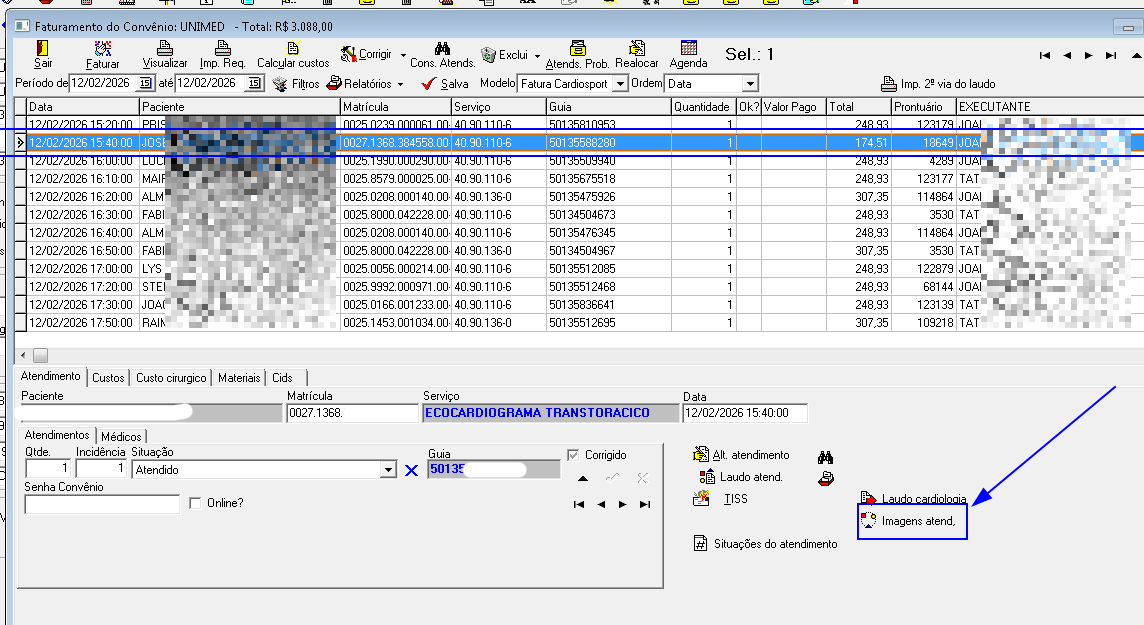Switch to the Médicos tab
Screen dimensions: 1144x625
[122, 436]
